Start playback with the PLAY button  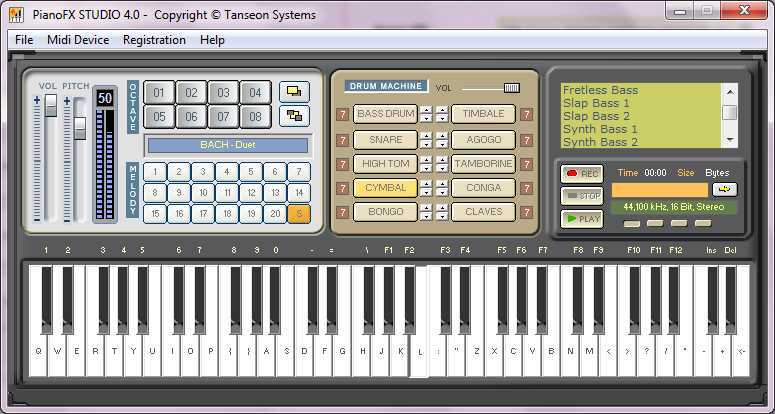[x=582, y=219]
